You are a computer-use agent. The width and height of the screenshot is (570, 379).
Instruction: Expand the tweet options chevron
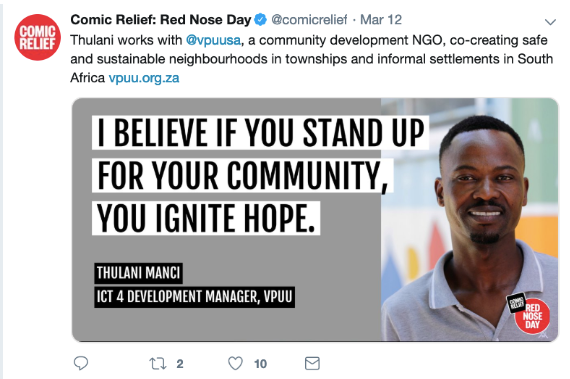click(x=550, y=22)
